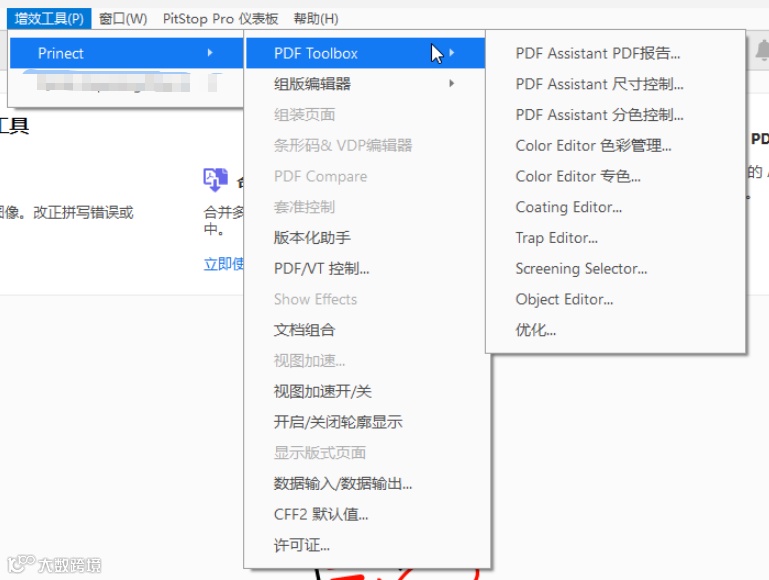Launch Color Editor 色彩管理...
The image size is (769, 580).
615,146
